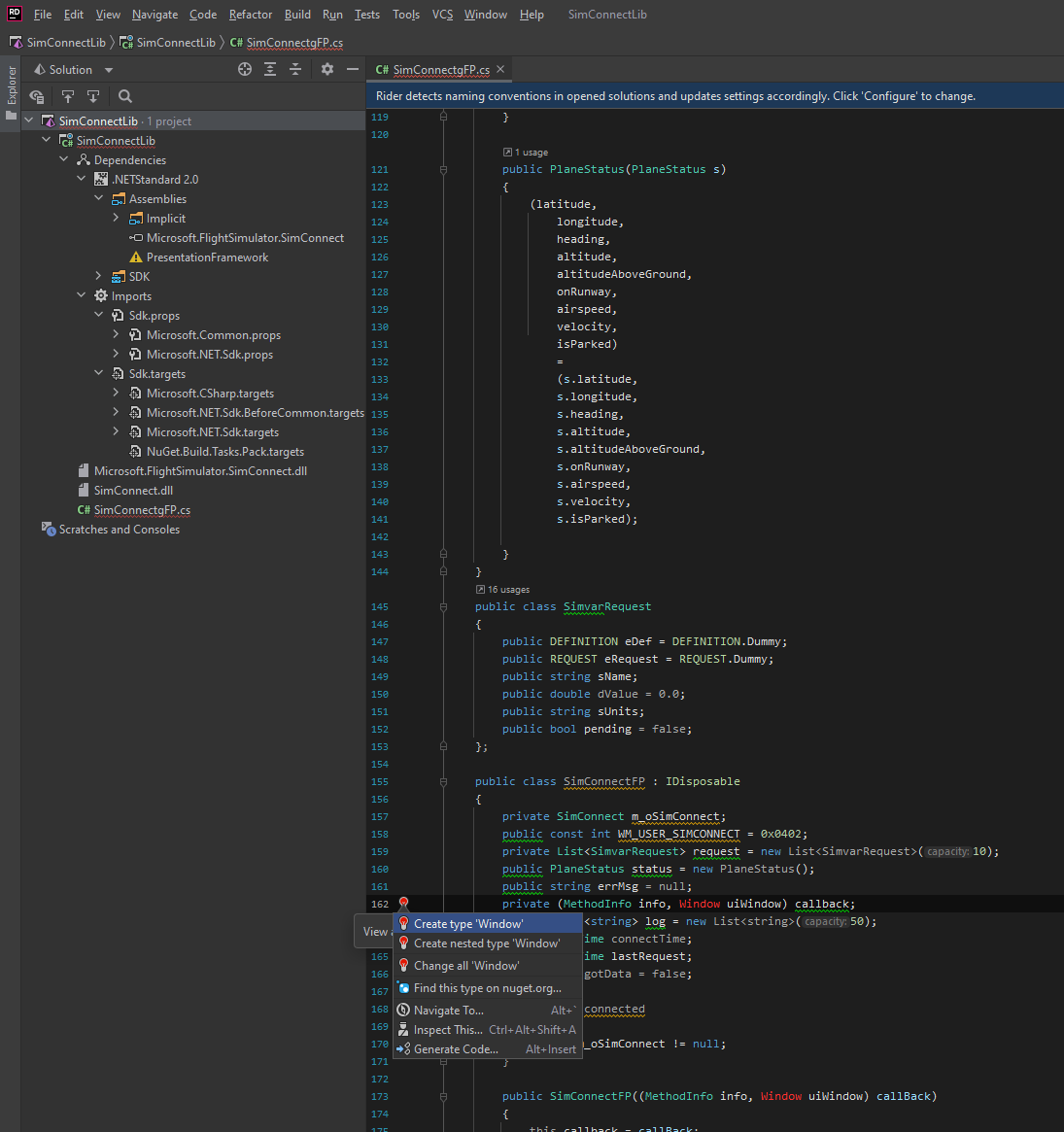1064x1132 pixels.
Task: Click the Expand All icon in Solution panel
Action: click(x=270, y=69)
